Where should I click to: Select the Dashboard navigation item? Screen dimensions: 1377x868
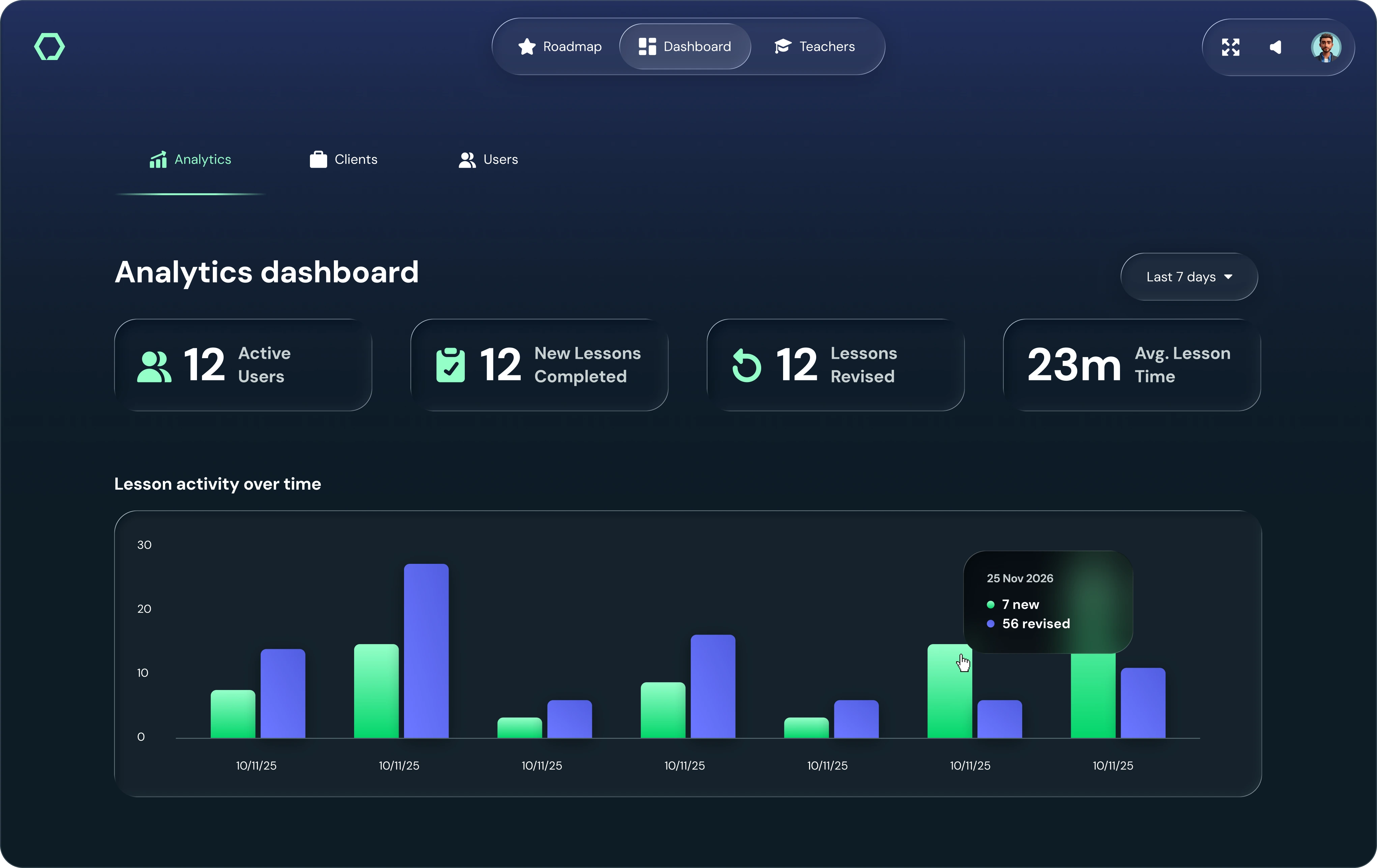click(685, 46)
